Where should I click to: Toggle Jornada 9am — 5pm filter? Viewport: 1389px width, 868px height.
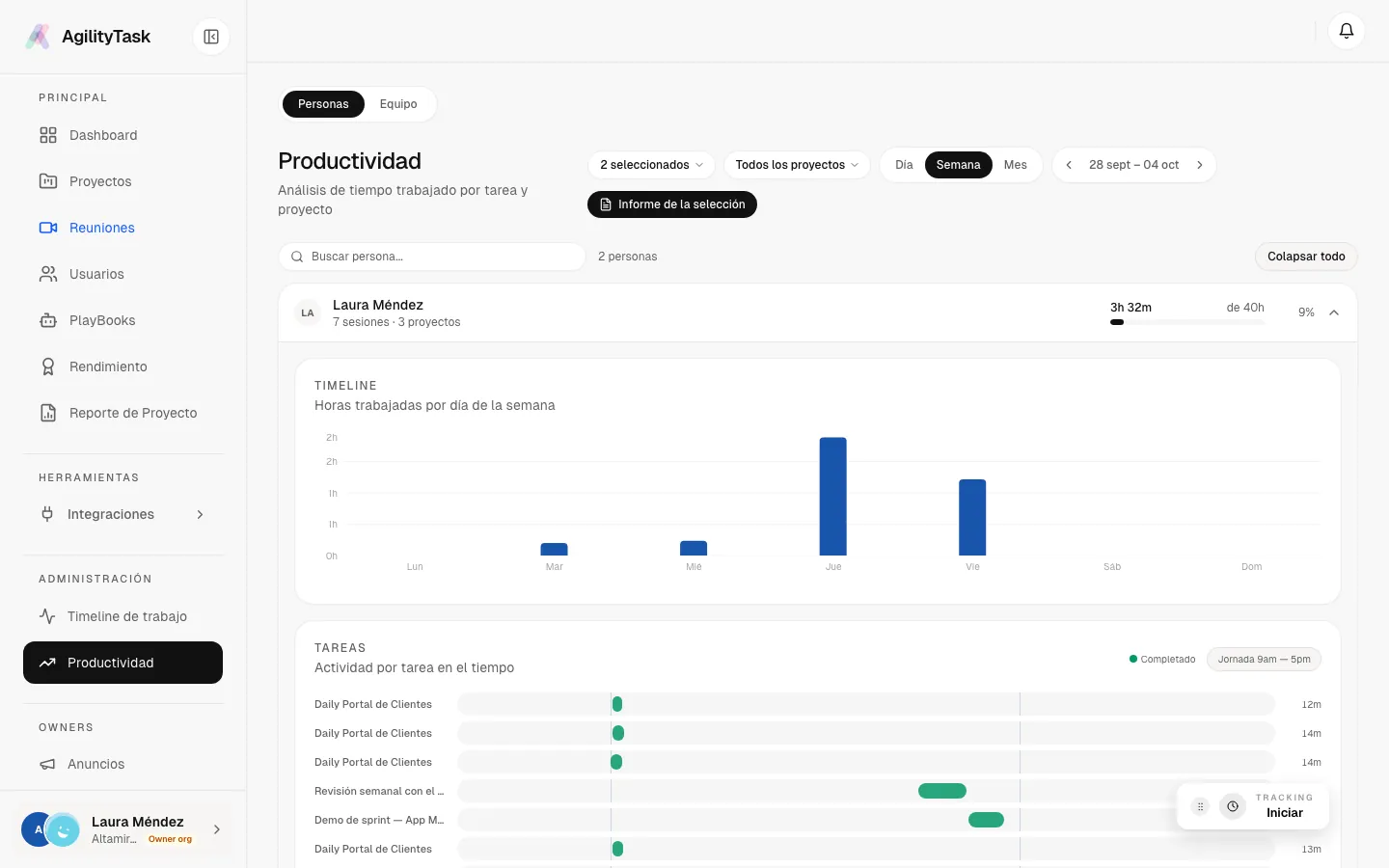[1264, 660]
